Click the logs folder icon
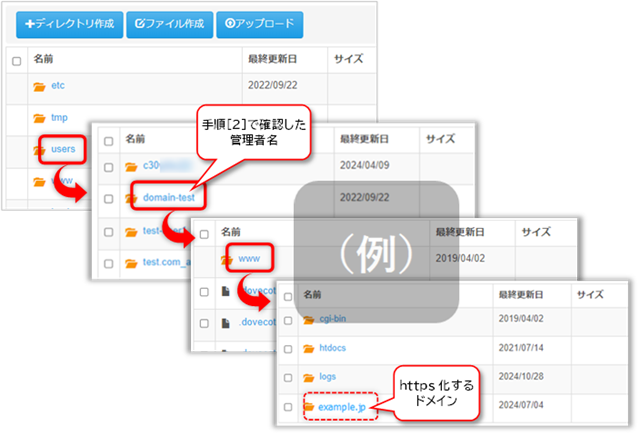The width and height of the screenshot is (641, 436). [309, 378]
